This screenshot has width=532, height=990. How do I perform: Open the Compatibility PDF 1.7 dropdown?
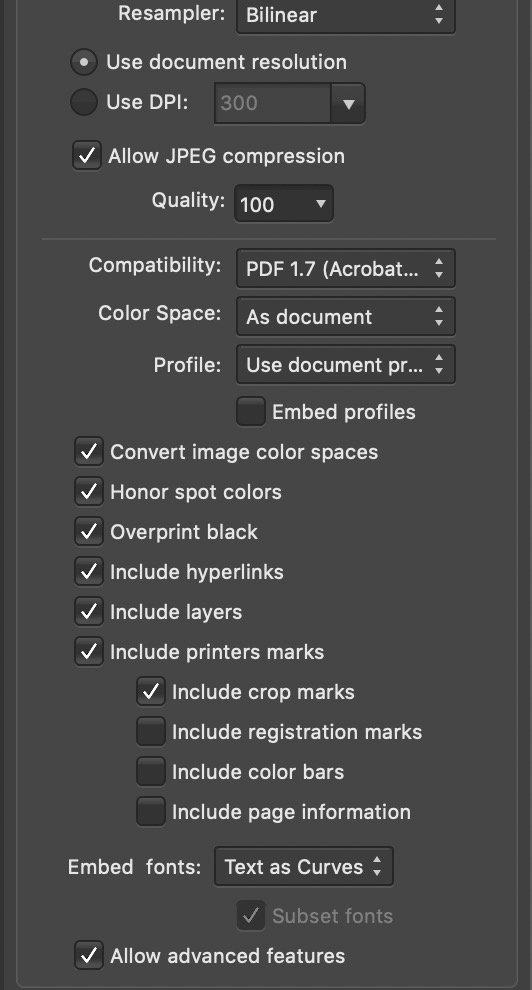point(345,269)
